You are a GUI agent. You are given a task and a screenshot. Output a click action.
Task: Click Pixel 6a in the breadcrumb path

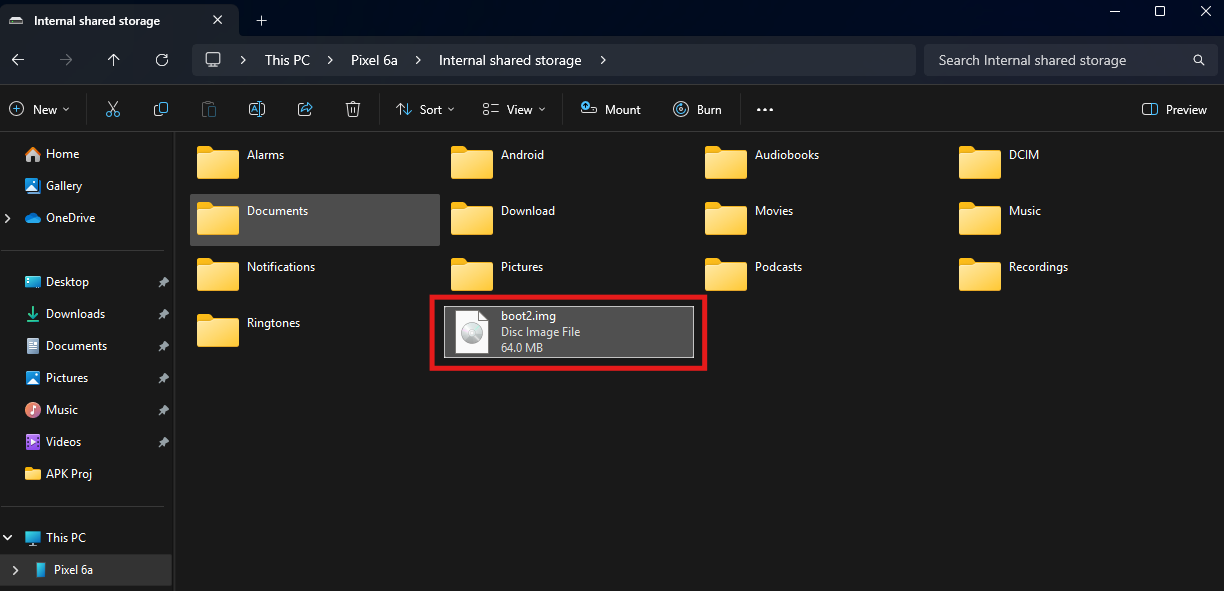[374, 60]
